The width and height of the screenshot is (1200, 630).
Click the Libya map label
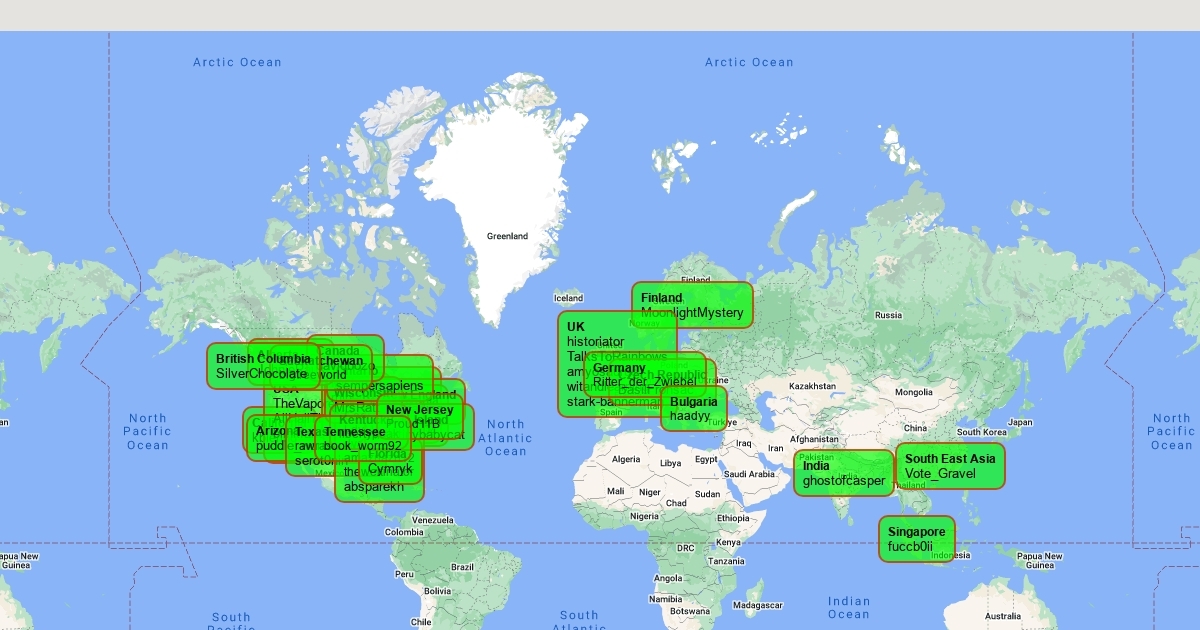[x=670, y=463]
